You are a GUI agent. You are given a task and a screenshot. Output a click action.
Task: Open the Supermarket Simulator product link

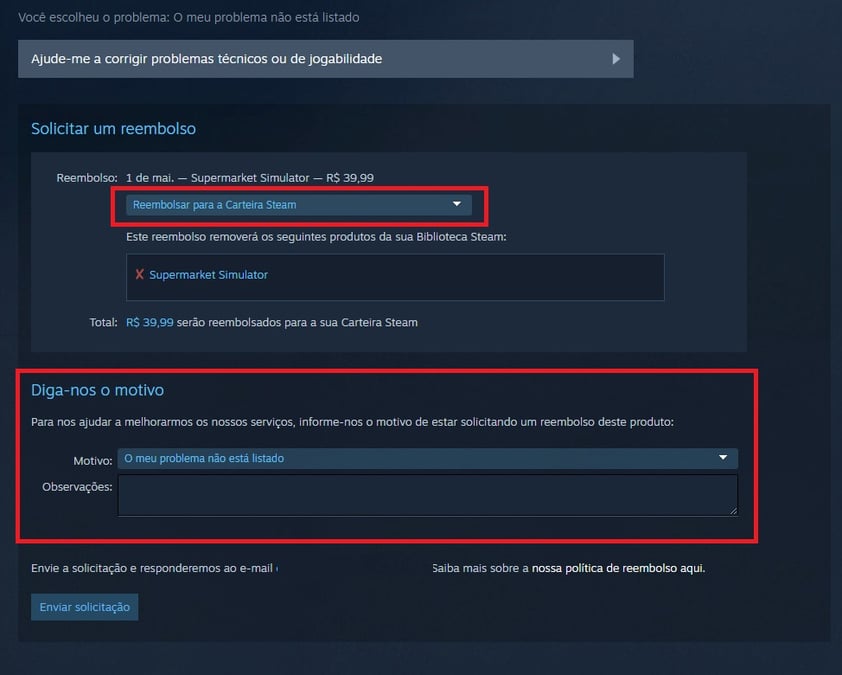tap(208, 274)
